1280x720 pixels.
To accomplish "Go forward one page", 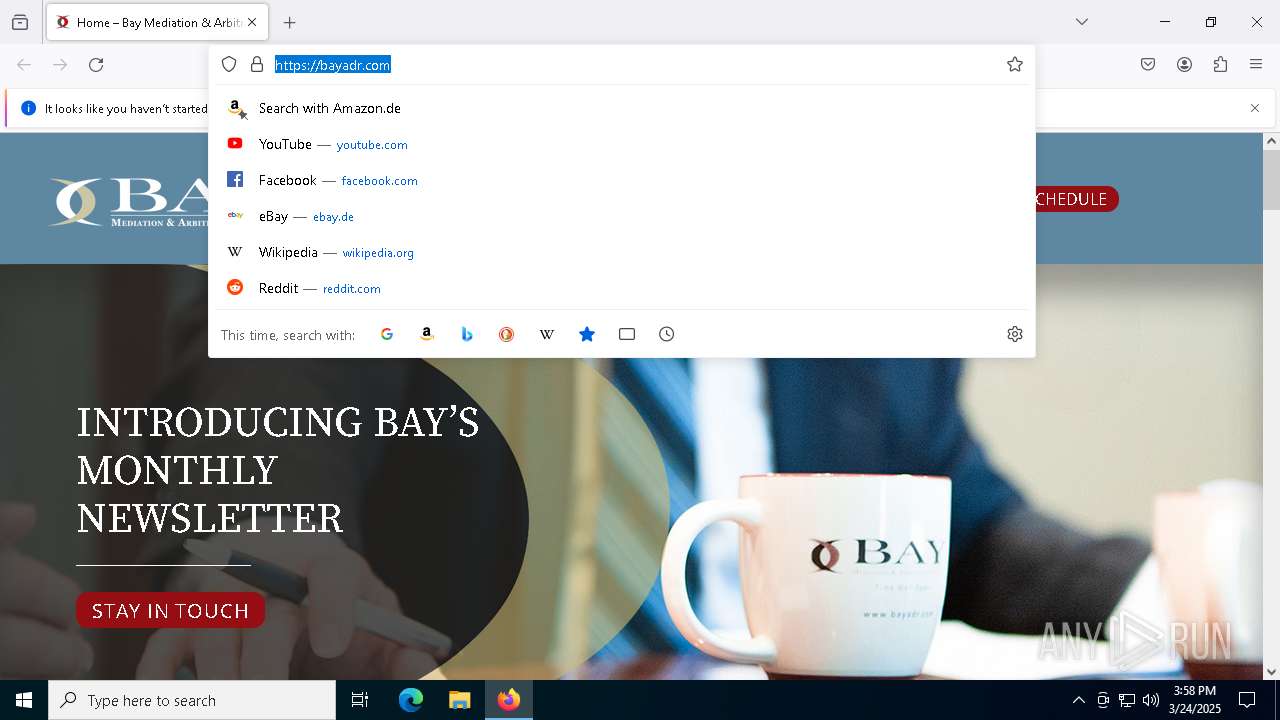I will [60, 65].
